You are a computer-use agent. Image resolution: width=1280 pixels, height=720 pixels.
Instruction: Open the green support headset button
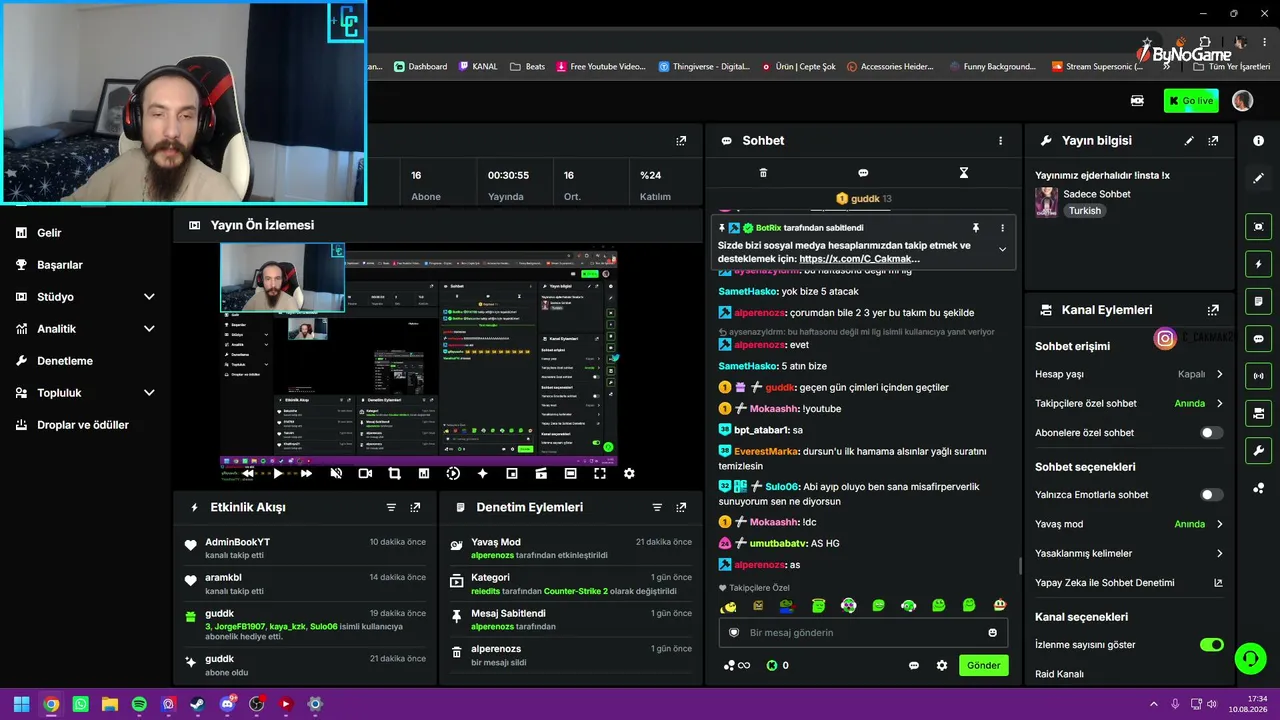1250,658
